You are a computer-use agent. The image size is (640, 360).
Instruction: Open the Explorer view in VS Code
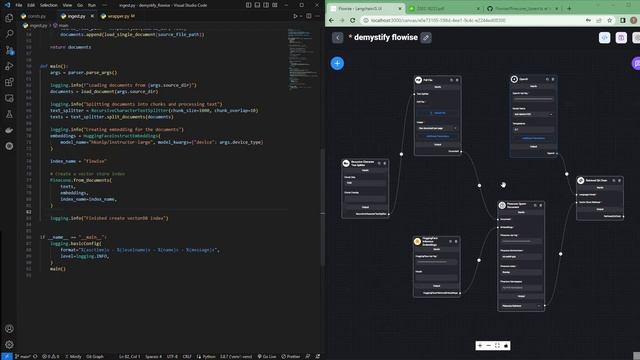point(9,18)
